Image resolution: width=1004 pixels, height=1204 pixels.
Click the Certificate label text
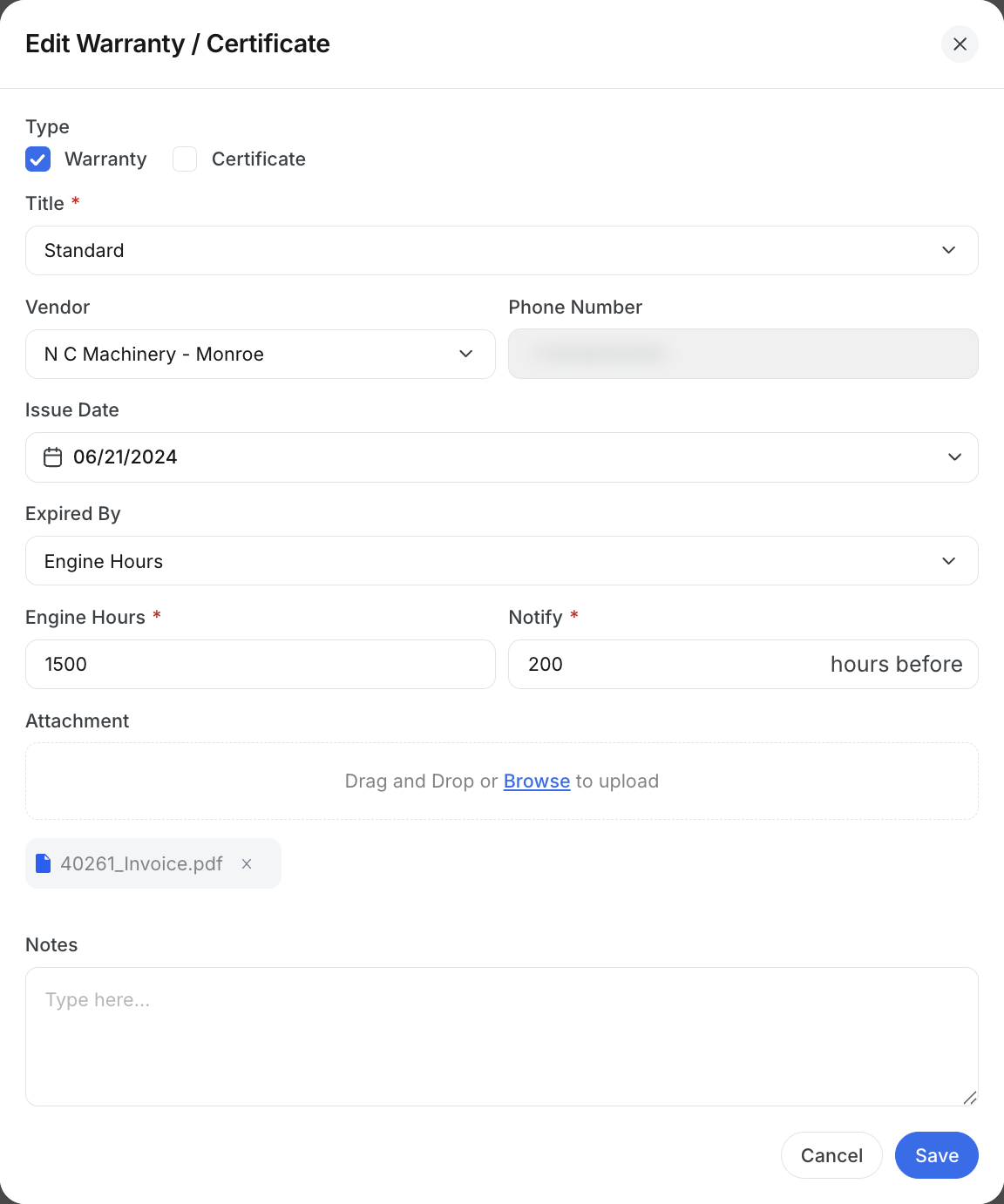259,159
